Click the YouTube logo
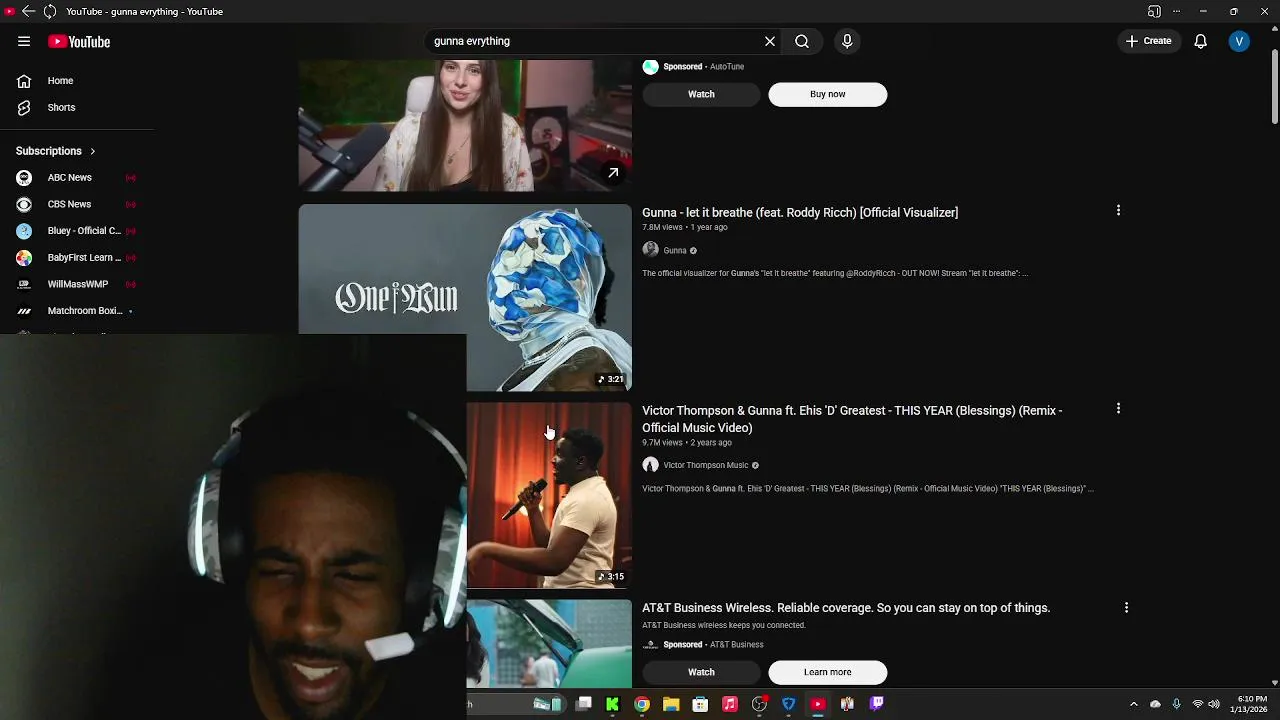Screen dimensions: 1280x720 click(79, 42)
